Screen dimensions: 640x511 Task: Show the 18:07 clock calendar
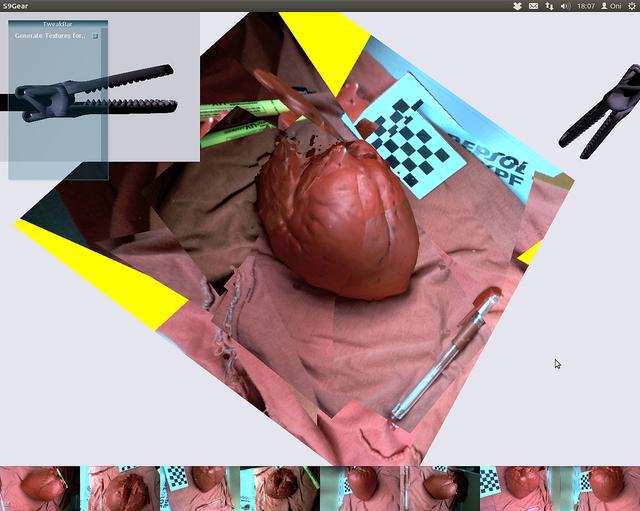pyautogui.click(x=586, y=6)
